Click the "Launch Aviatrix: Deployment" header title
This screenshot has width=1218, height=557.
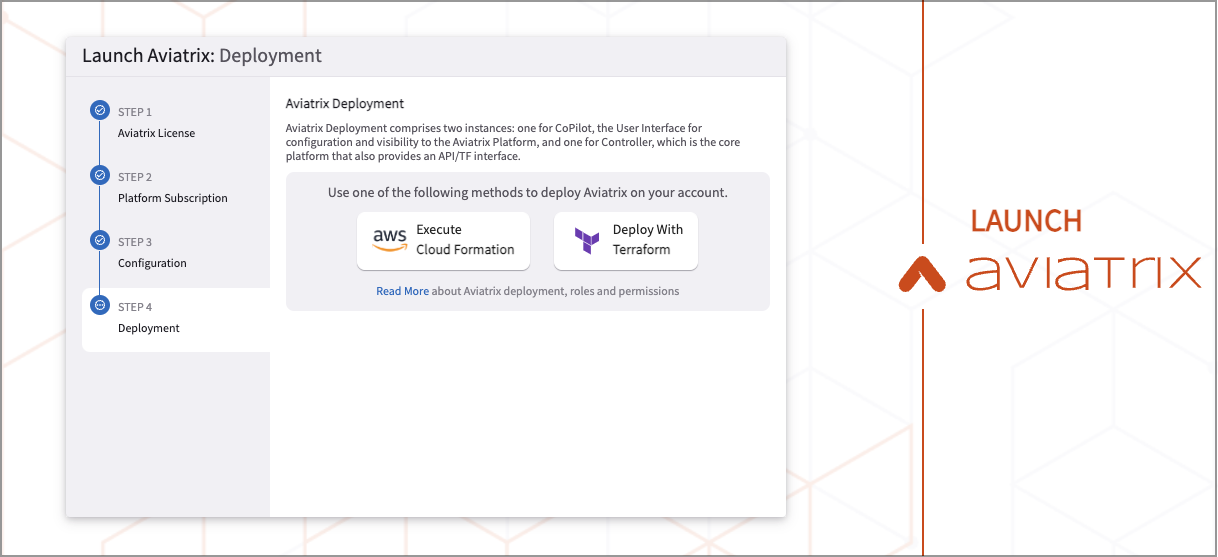(202, 56)
